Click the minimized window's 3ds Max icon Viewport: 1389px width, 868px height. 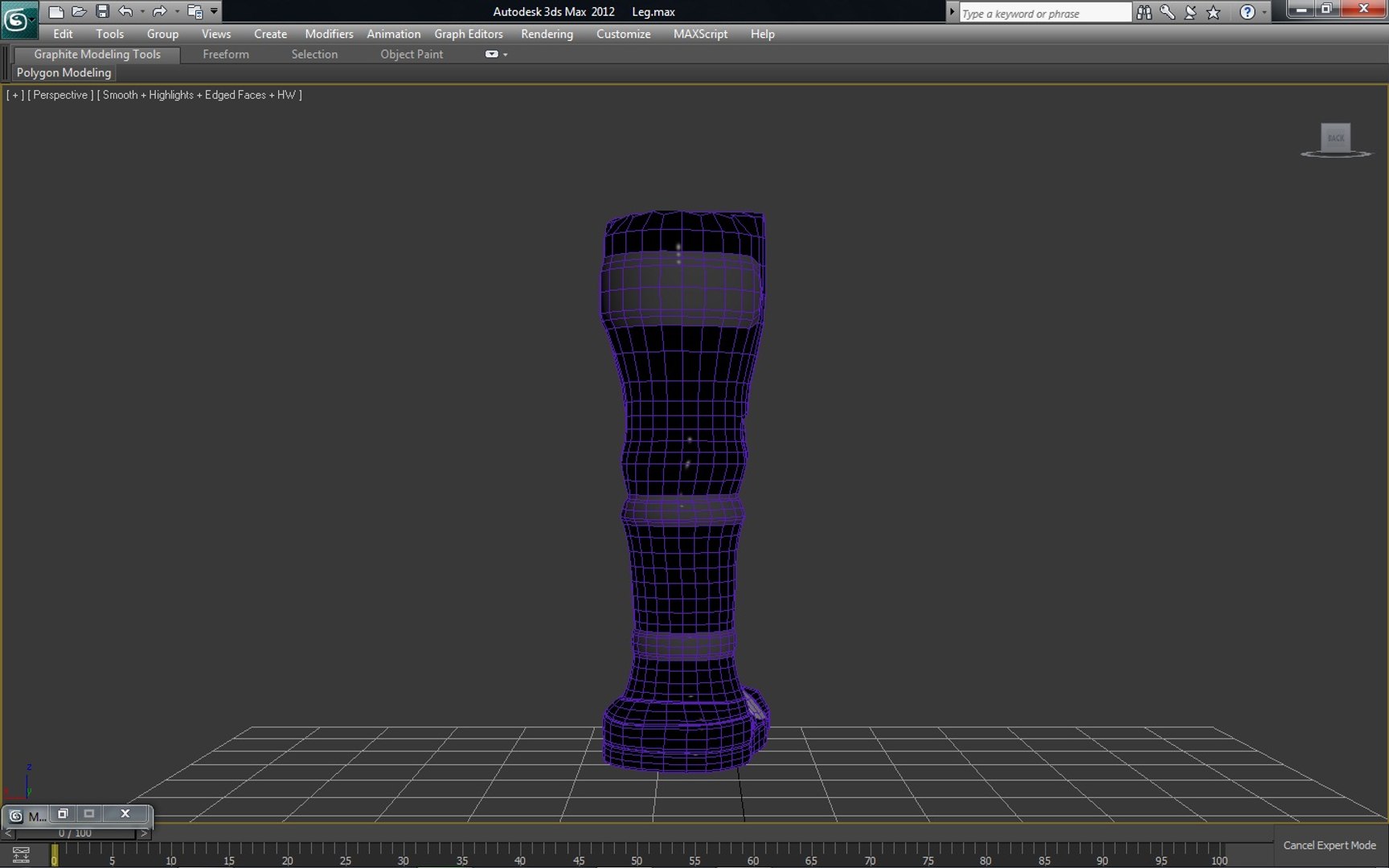pos(15,816)
